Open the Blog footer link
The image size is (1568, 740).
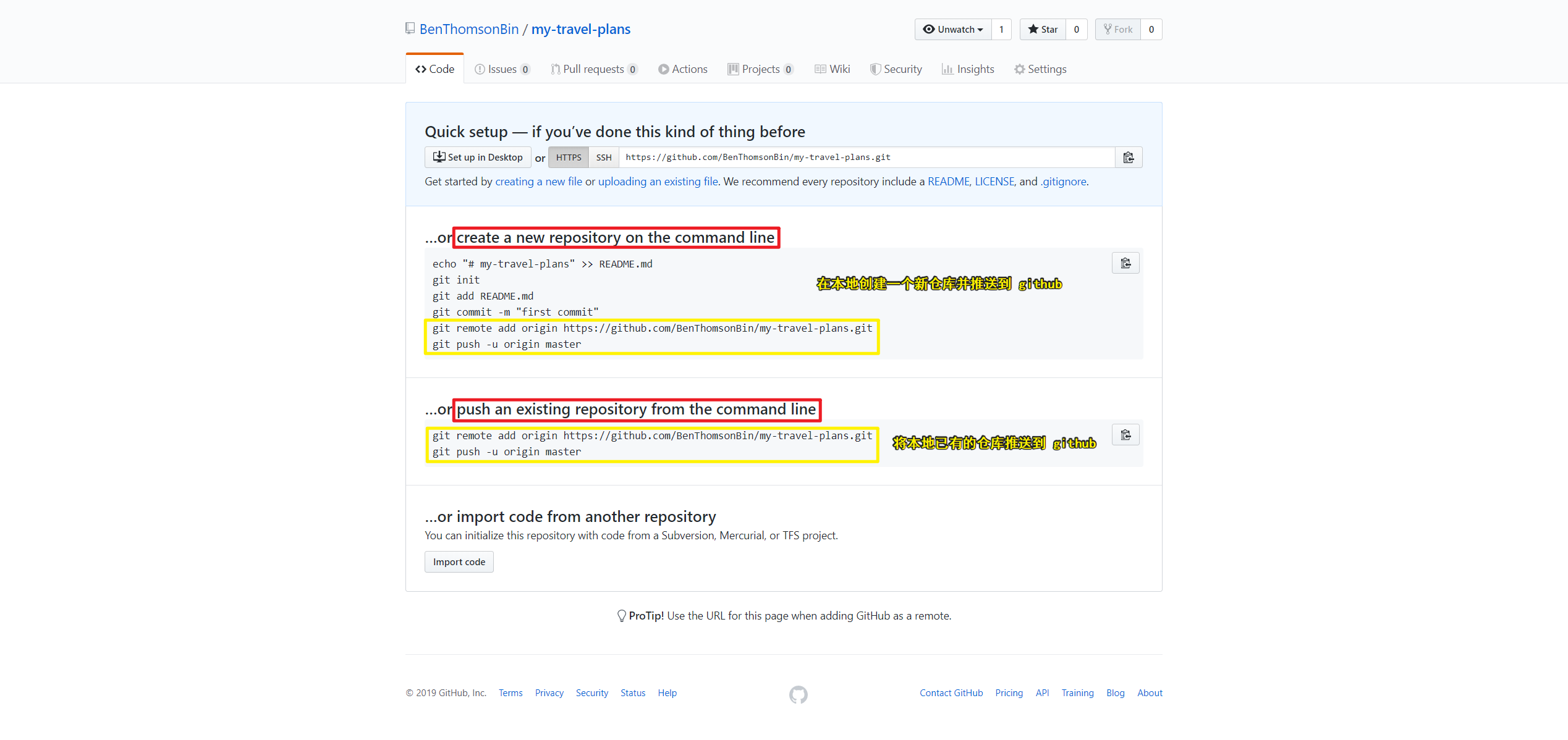click(1116, 693)
